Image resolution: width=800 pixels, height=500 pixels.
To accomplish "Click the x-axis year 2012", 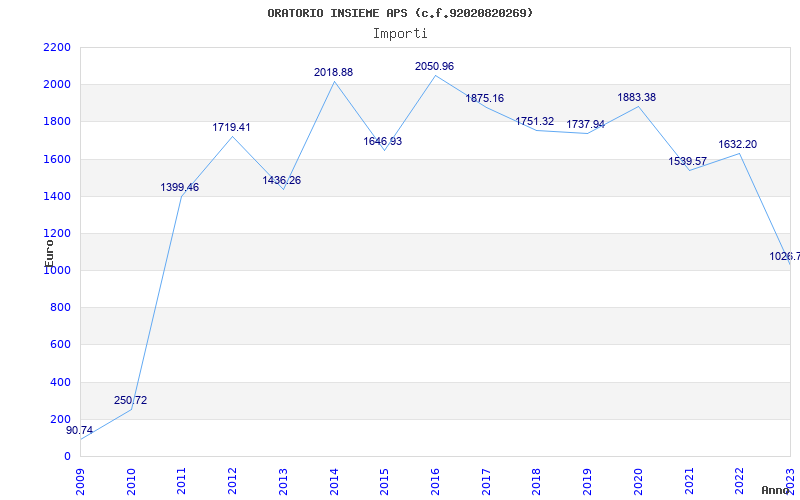I will click(x=233, y=482).
